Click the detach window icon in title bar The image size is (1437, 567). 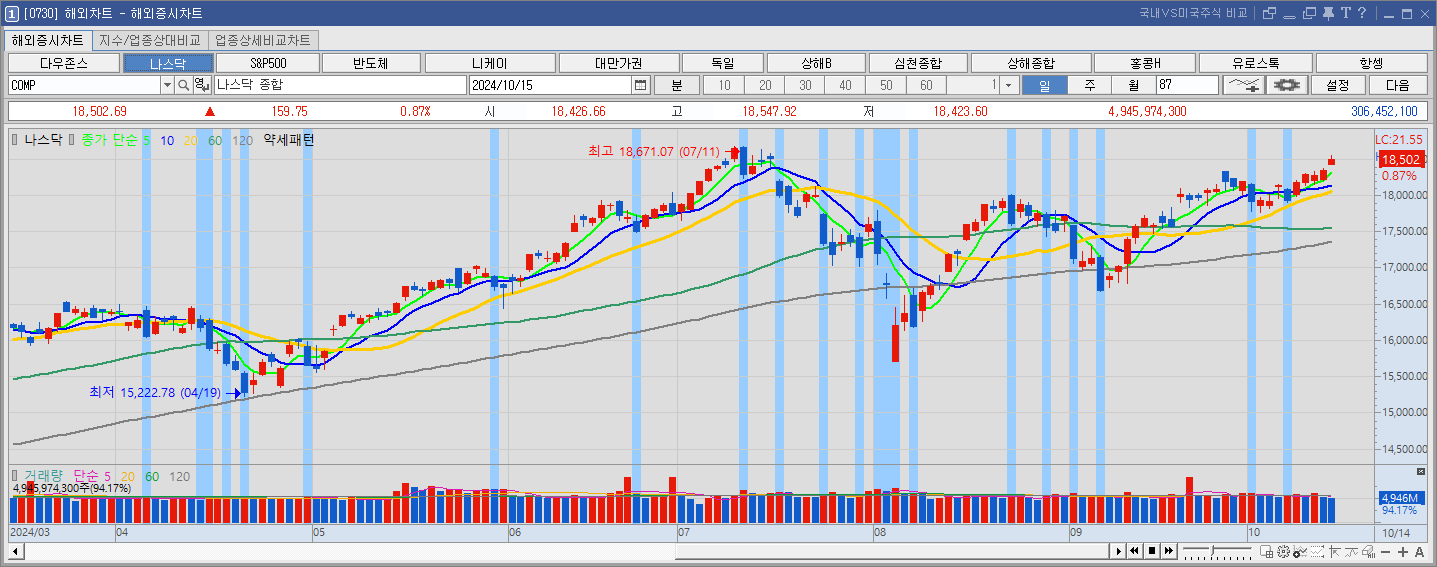[1269, 13]
